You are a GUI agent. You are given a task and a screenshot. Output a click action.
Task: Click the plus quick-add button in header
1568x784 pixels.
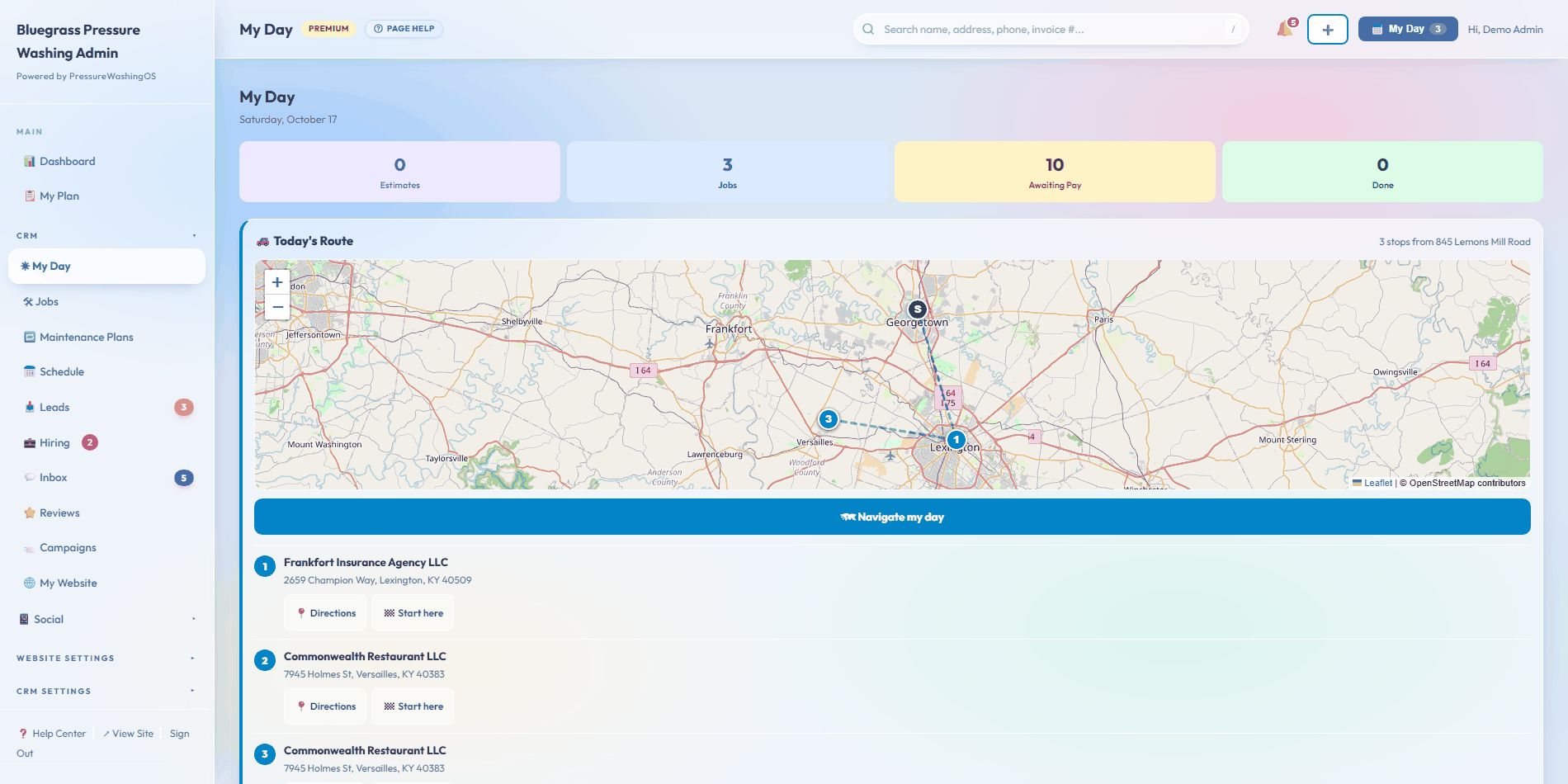tap(1327, 30)
